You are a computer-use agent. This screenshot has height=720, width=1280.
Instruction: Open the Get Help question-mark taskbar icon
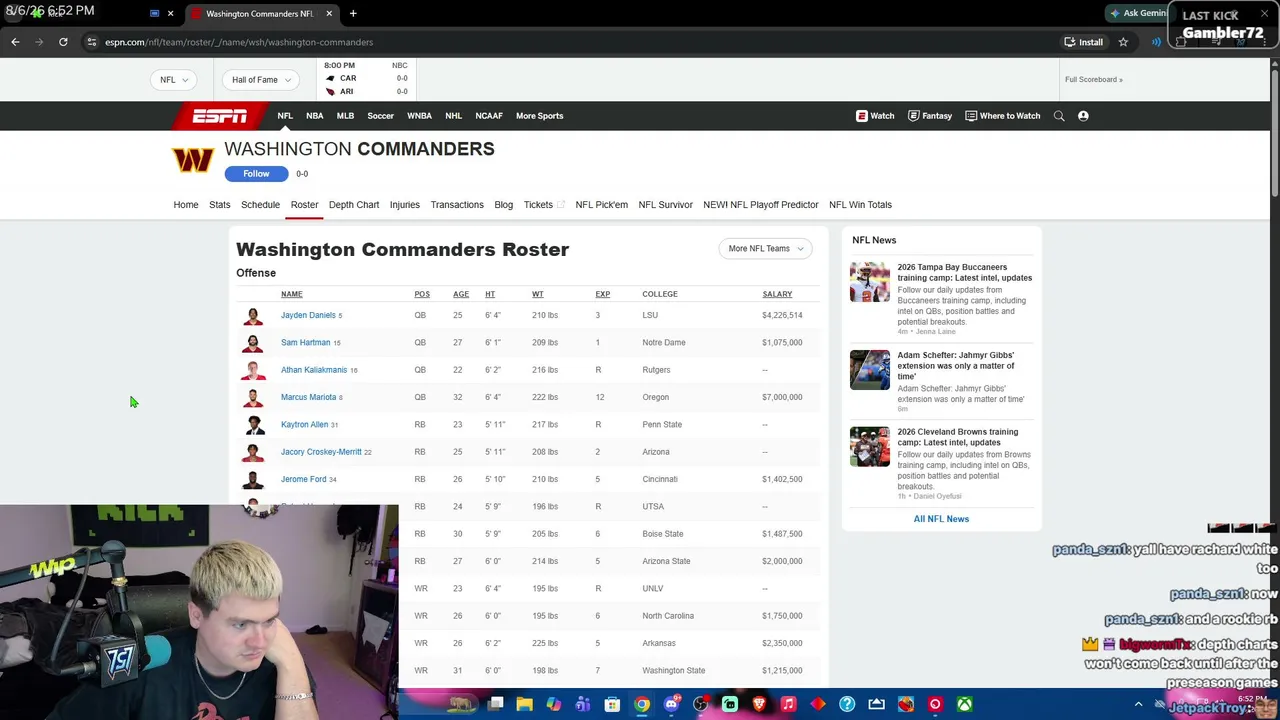[847, 705]
